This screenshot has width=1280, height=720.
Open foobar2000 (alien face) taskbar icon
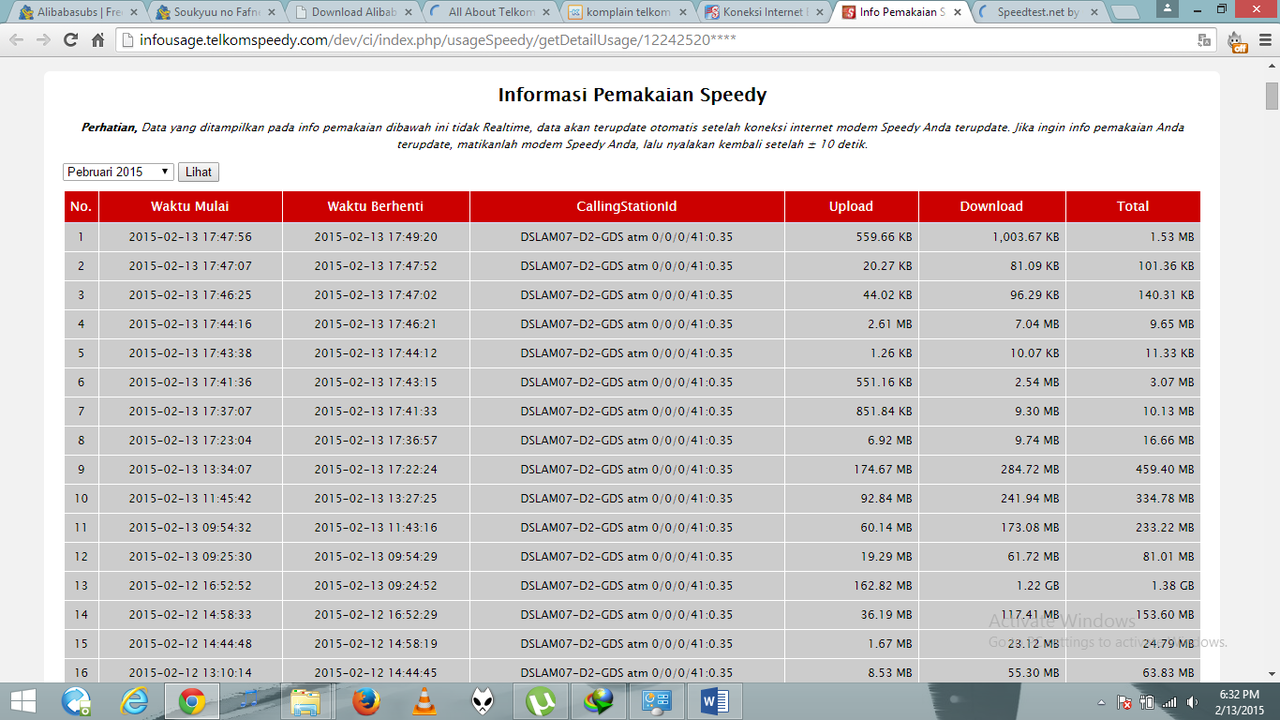pyautogui.click(x=482, y=702)
